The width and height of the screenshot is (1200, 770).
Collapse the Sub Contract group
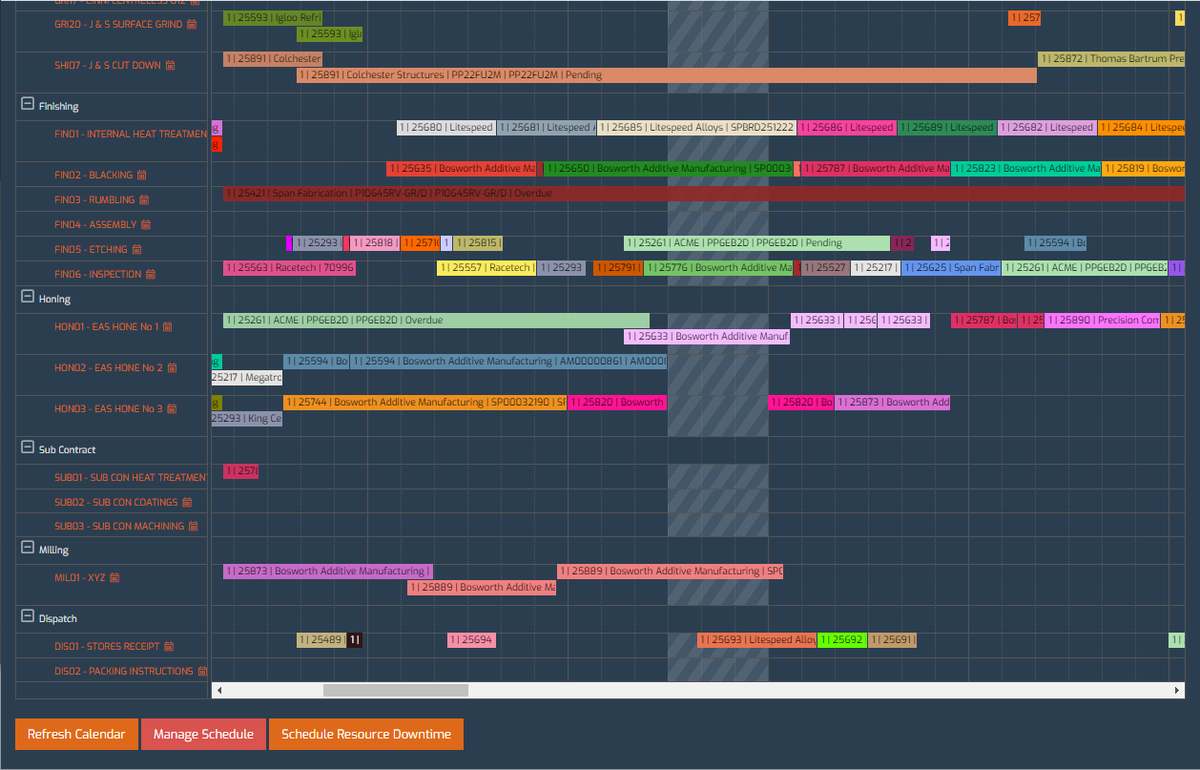(28, 449)
